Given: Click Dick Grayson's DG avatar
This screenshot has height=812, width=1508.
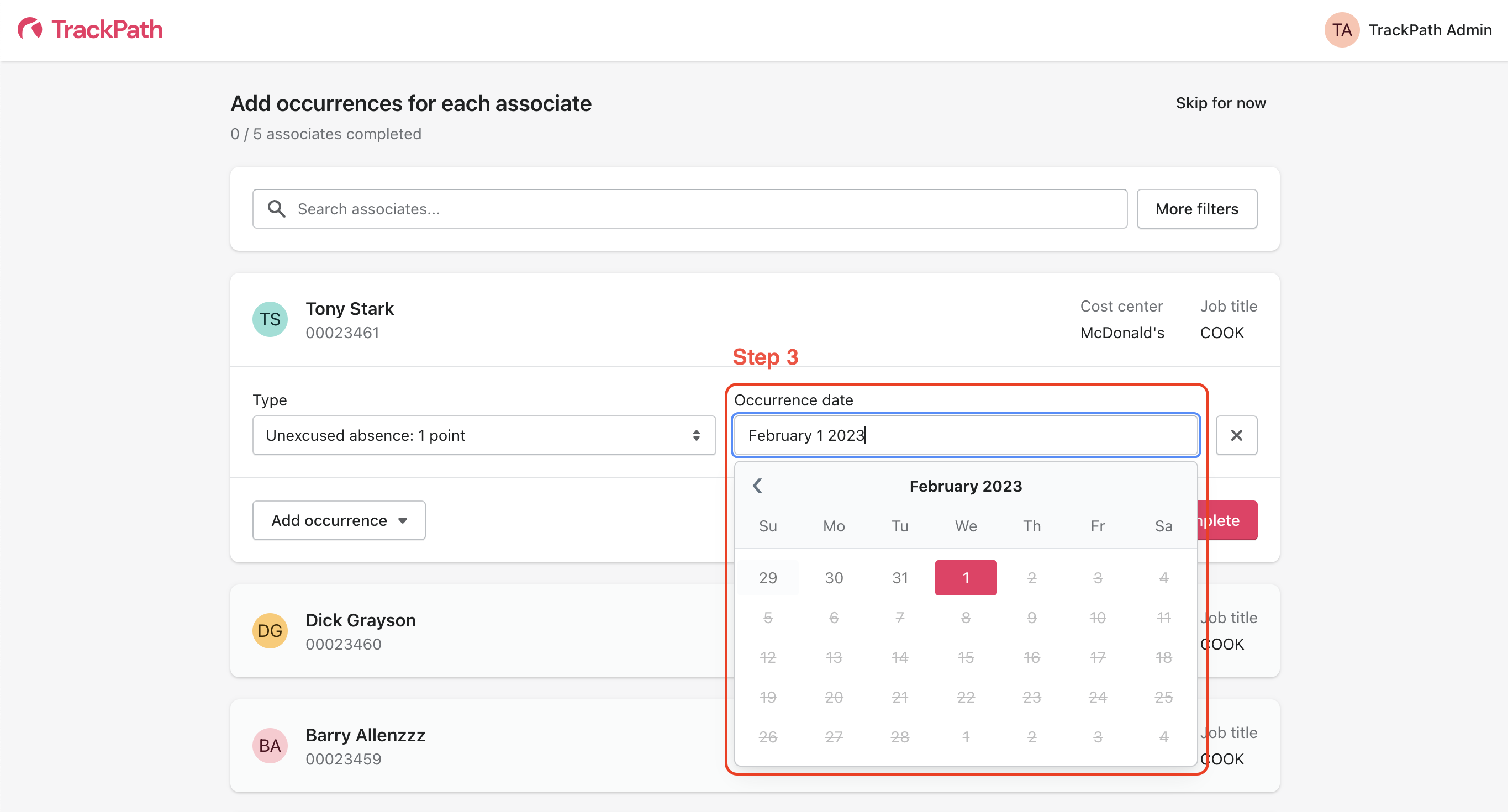Looking at the screenshot, I should pos(270,631).
